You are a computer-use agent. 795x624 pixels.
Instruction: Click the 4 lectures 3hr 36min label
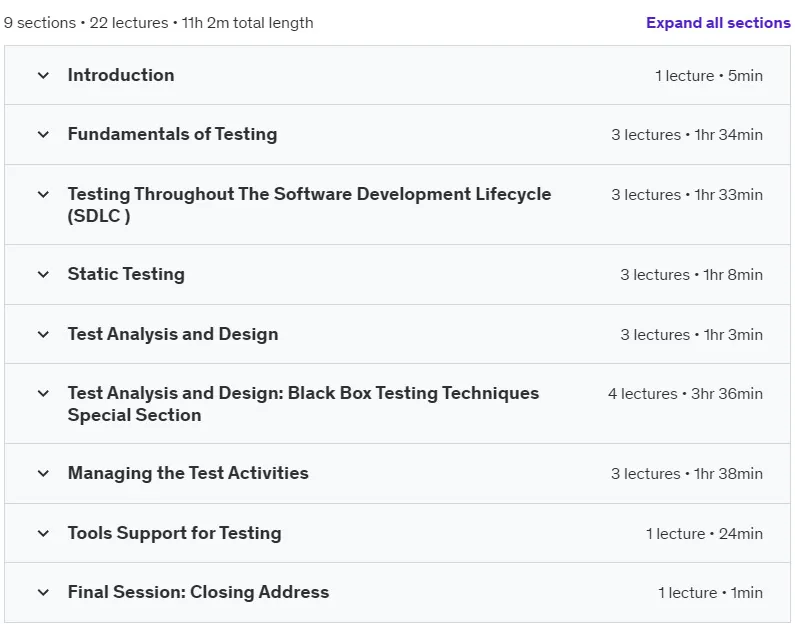tap(685, 394)
